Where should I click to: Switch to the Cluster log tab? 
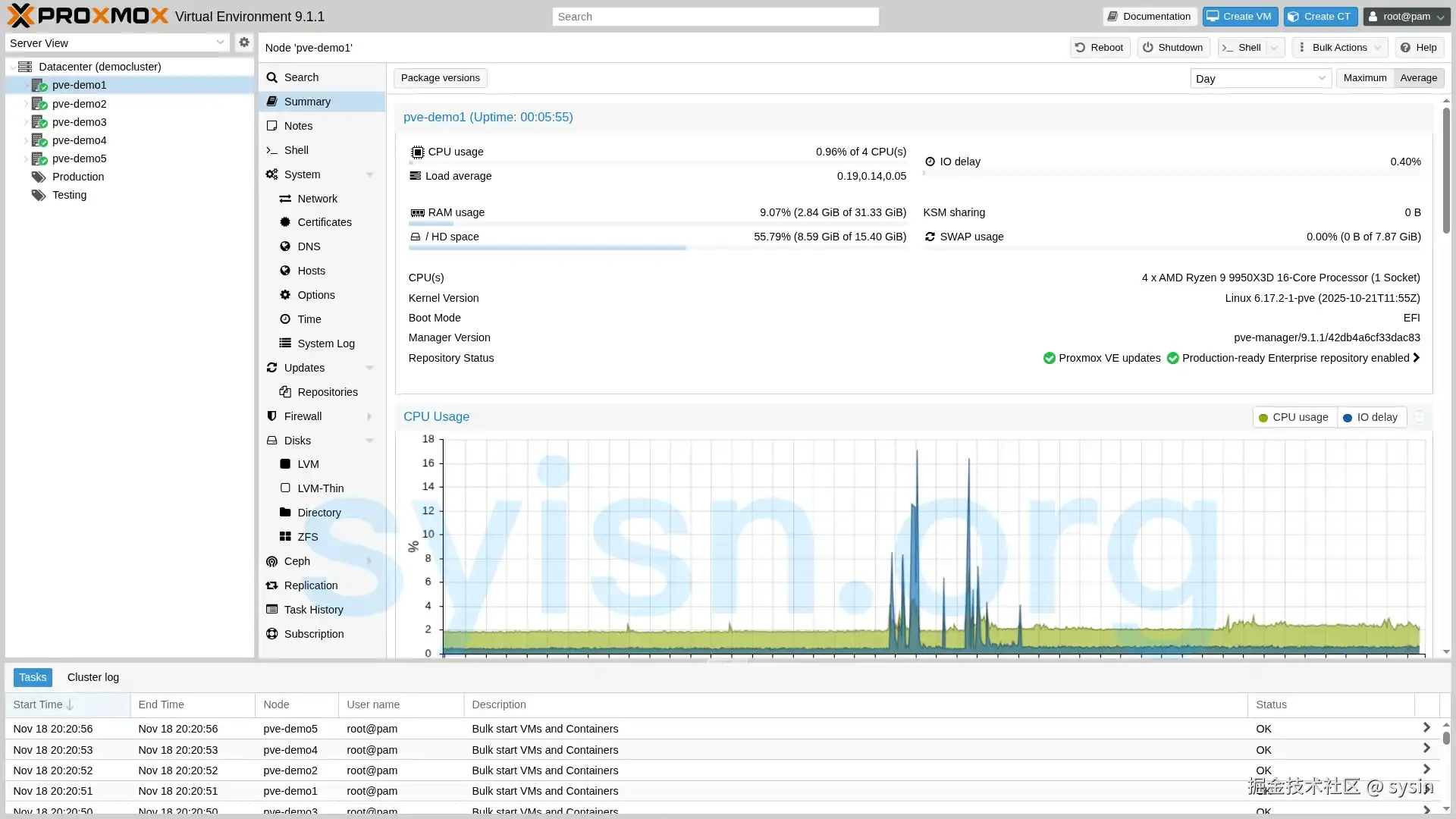[93, 676]
